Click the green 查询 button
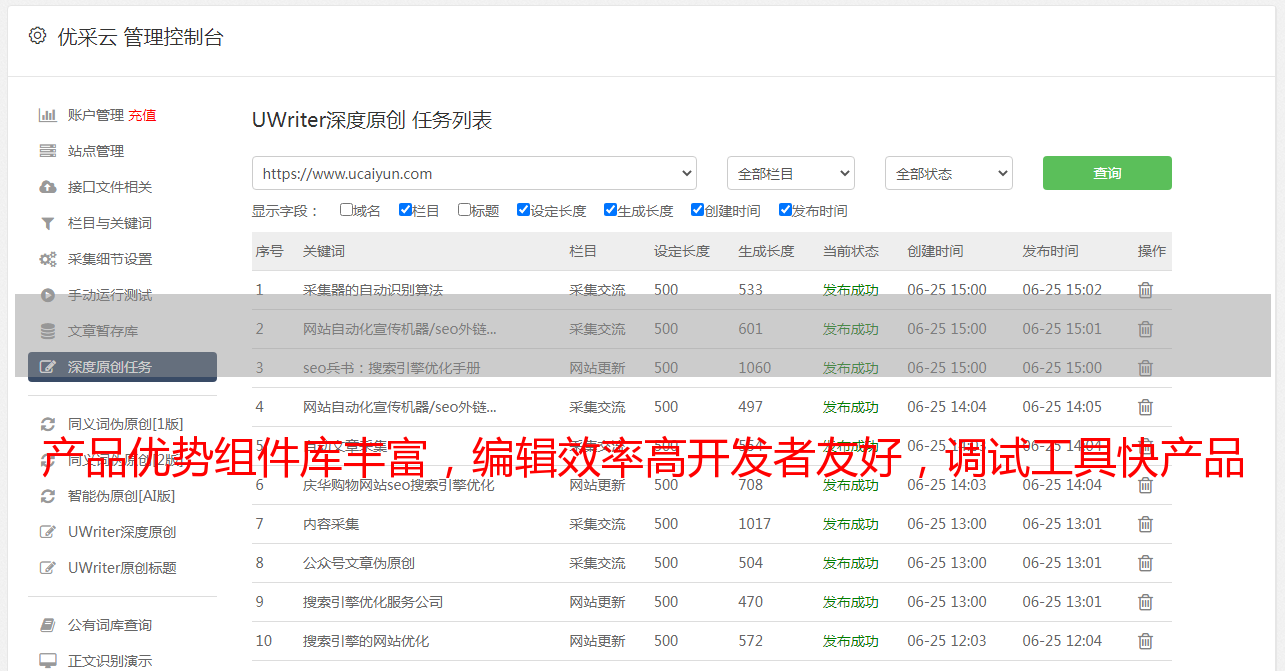 pos(1107,173)
